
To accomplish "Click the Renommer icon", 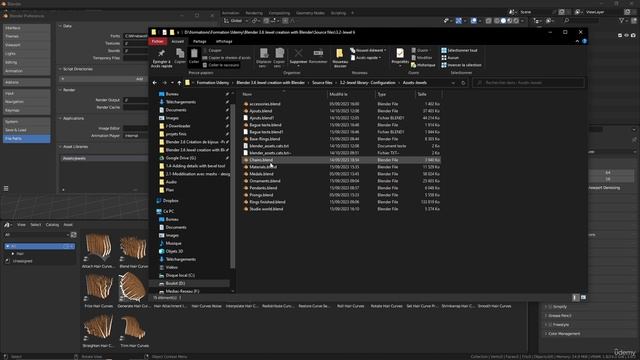I will 318,53.
